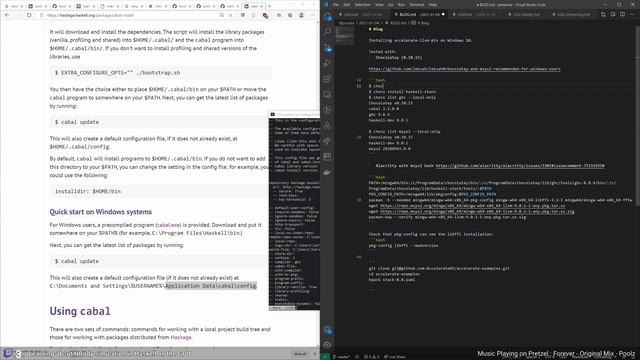Image resolution: width=640 pixels, height=360 pixels.
Task: Open the Selection menu in VS Code
Action: click(362, 4)
